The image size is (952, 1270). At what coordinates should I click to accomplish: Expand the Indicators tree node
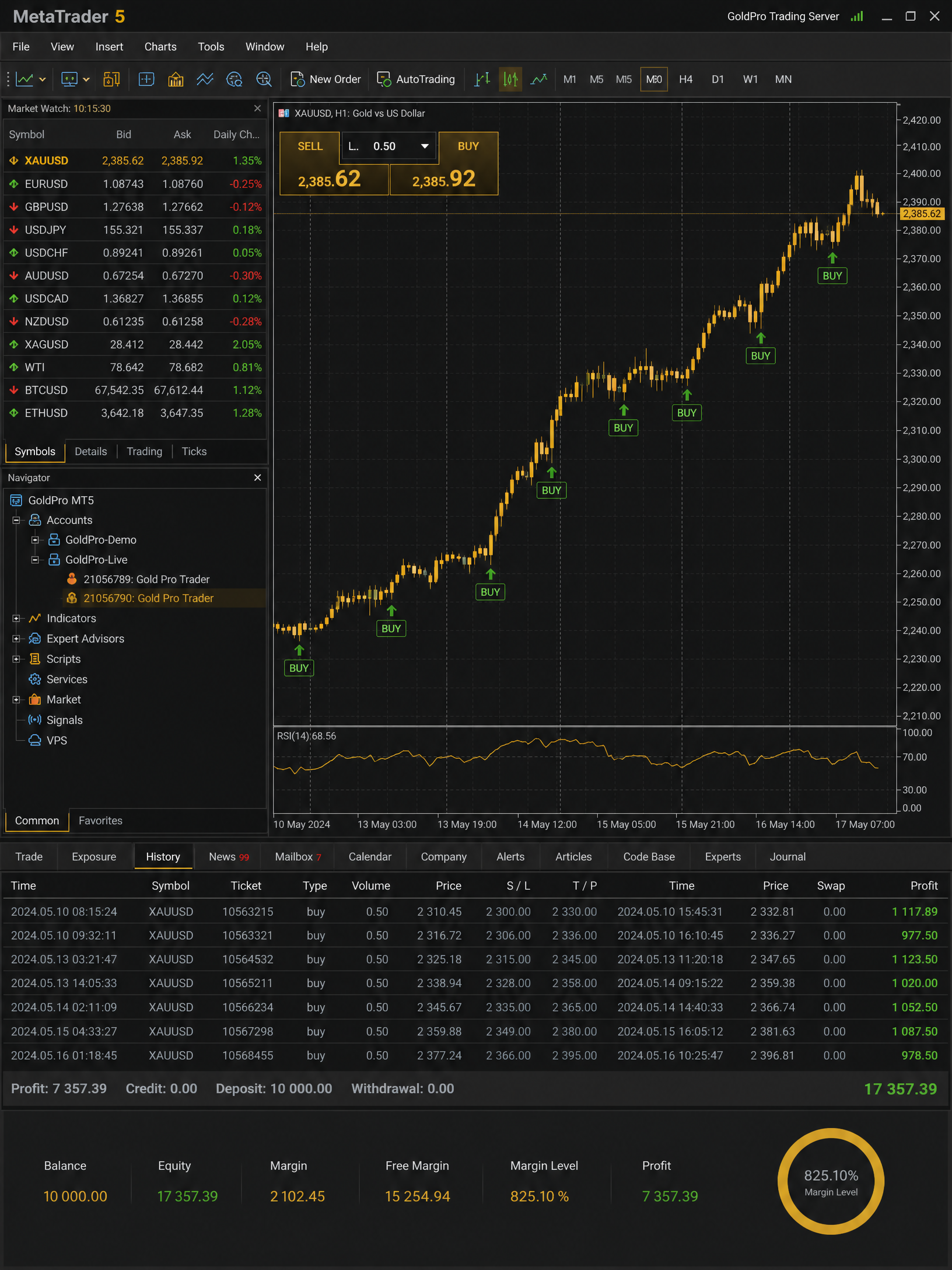click(x=16, y=618)
